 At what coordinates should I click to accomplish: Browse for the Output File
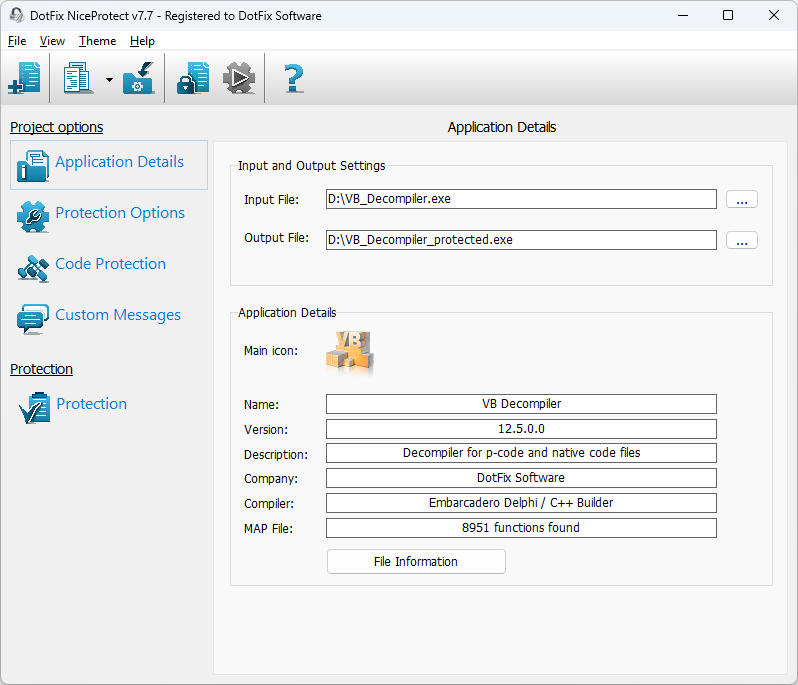pos(742,240)
